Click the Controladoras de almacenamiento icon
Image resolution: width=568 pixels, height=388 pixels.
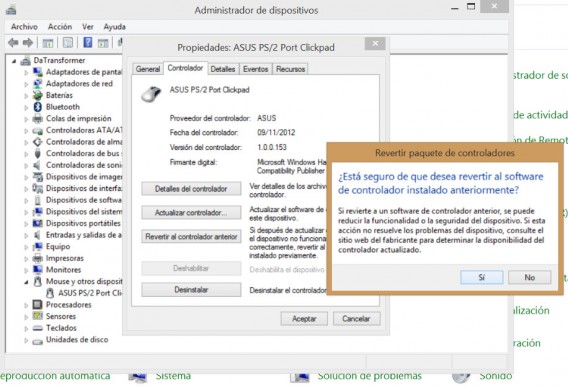[38, 142]
